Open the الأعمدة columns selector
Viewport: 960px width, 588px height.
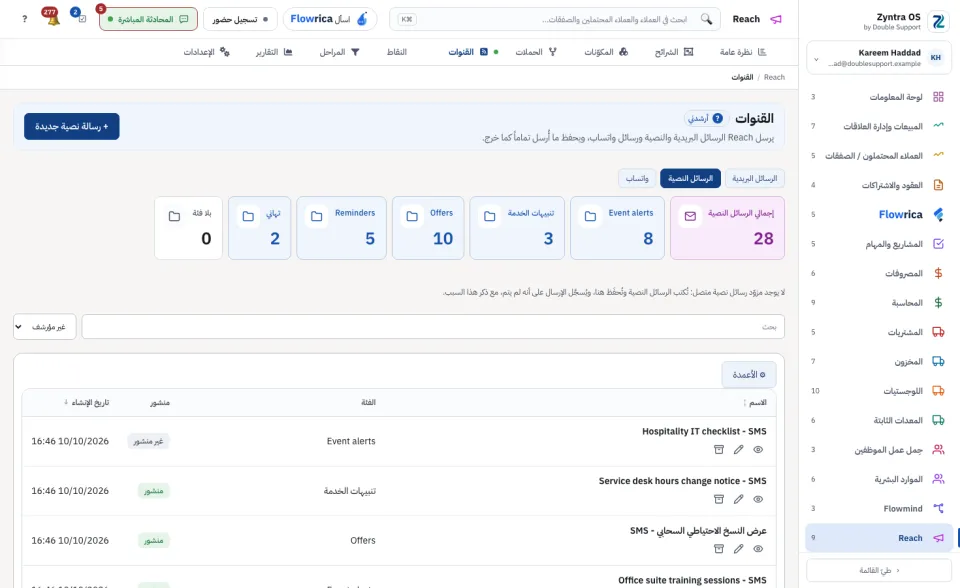tap(749, 374)
